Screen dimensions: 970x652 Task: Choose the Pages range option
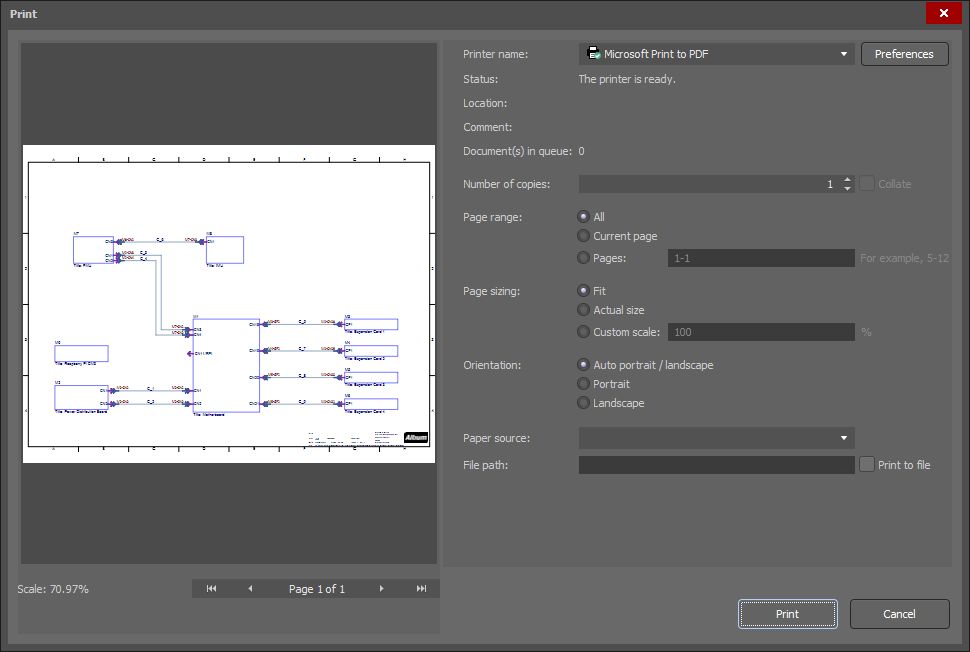(x=583, y=257)
